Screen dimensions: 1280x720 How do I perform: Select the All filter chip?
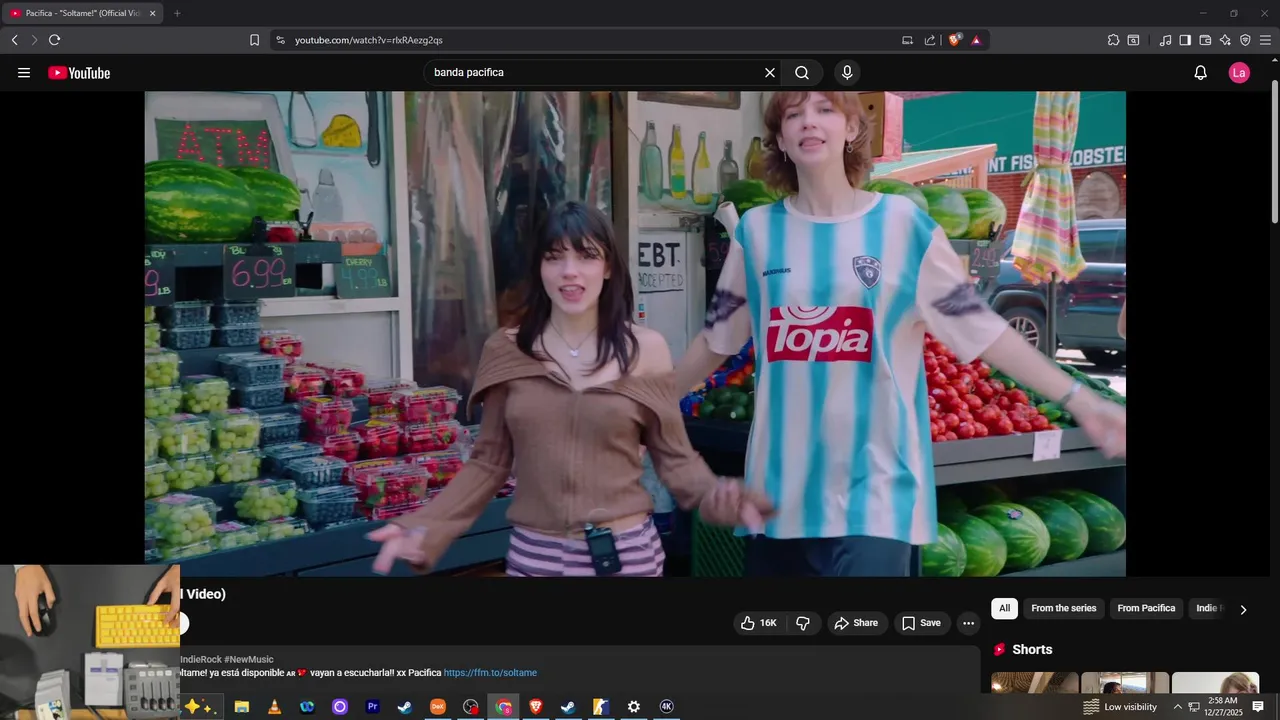(x=1004, y=608)
